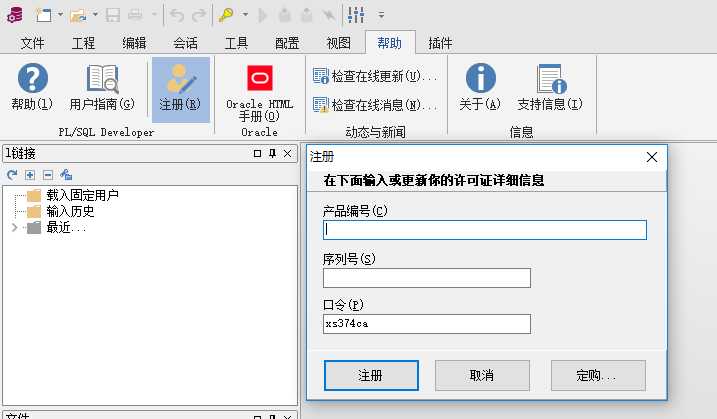Open the key logon dropdown arrow

[x=244, y=15]
